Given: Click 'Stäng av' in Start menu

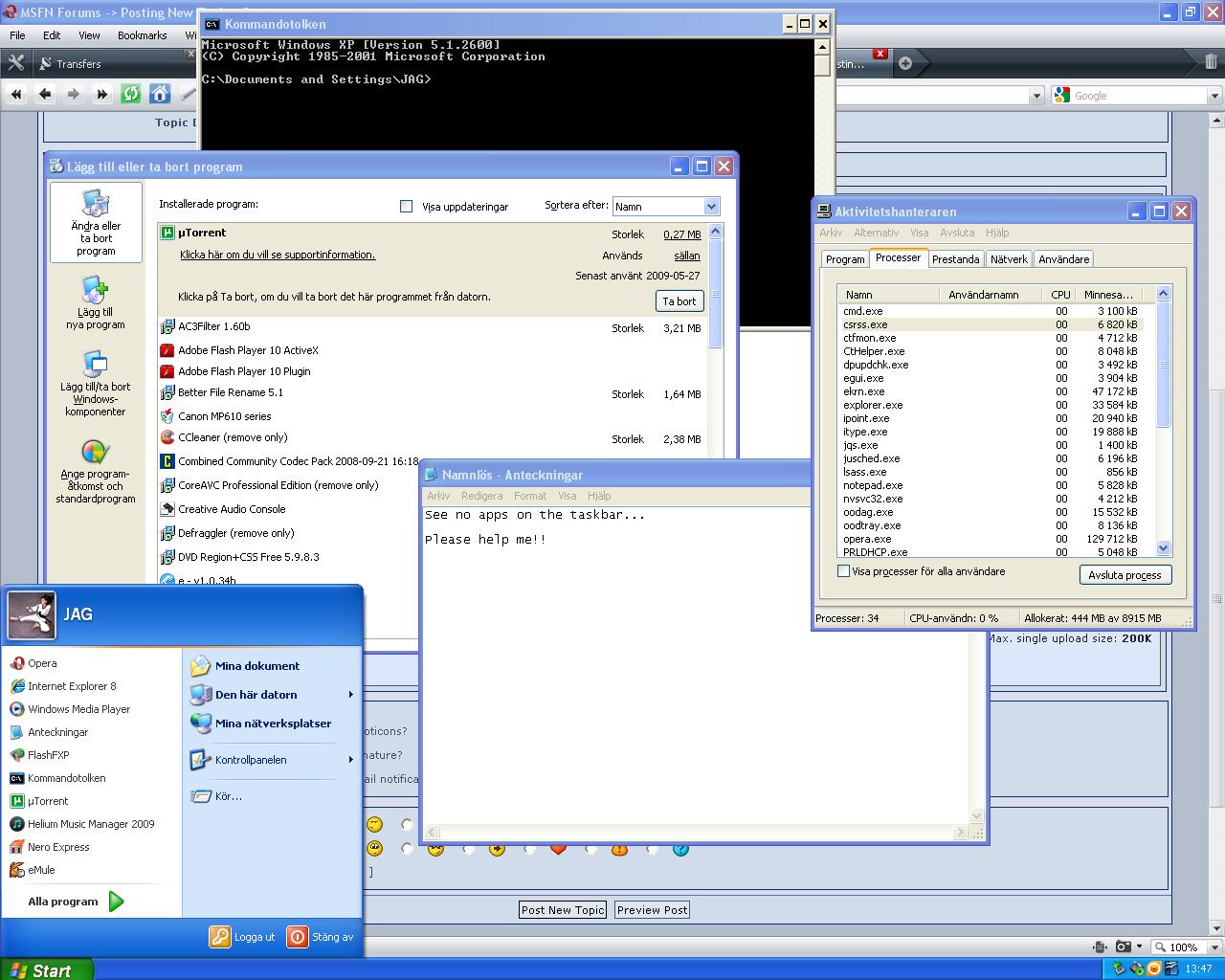Looking at the screenshot, I should click(322, 937).
